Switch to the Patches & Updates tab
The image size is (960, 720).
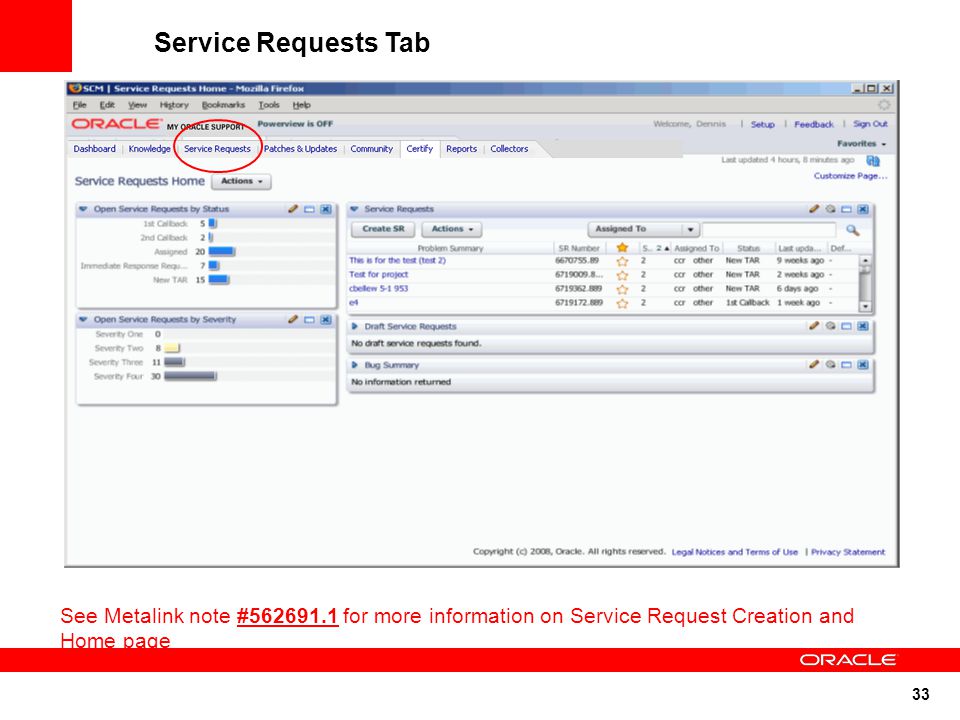(301, 149)
